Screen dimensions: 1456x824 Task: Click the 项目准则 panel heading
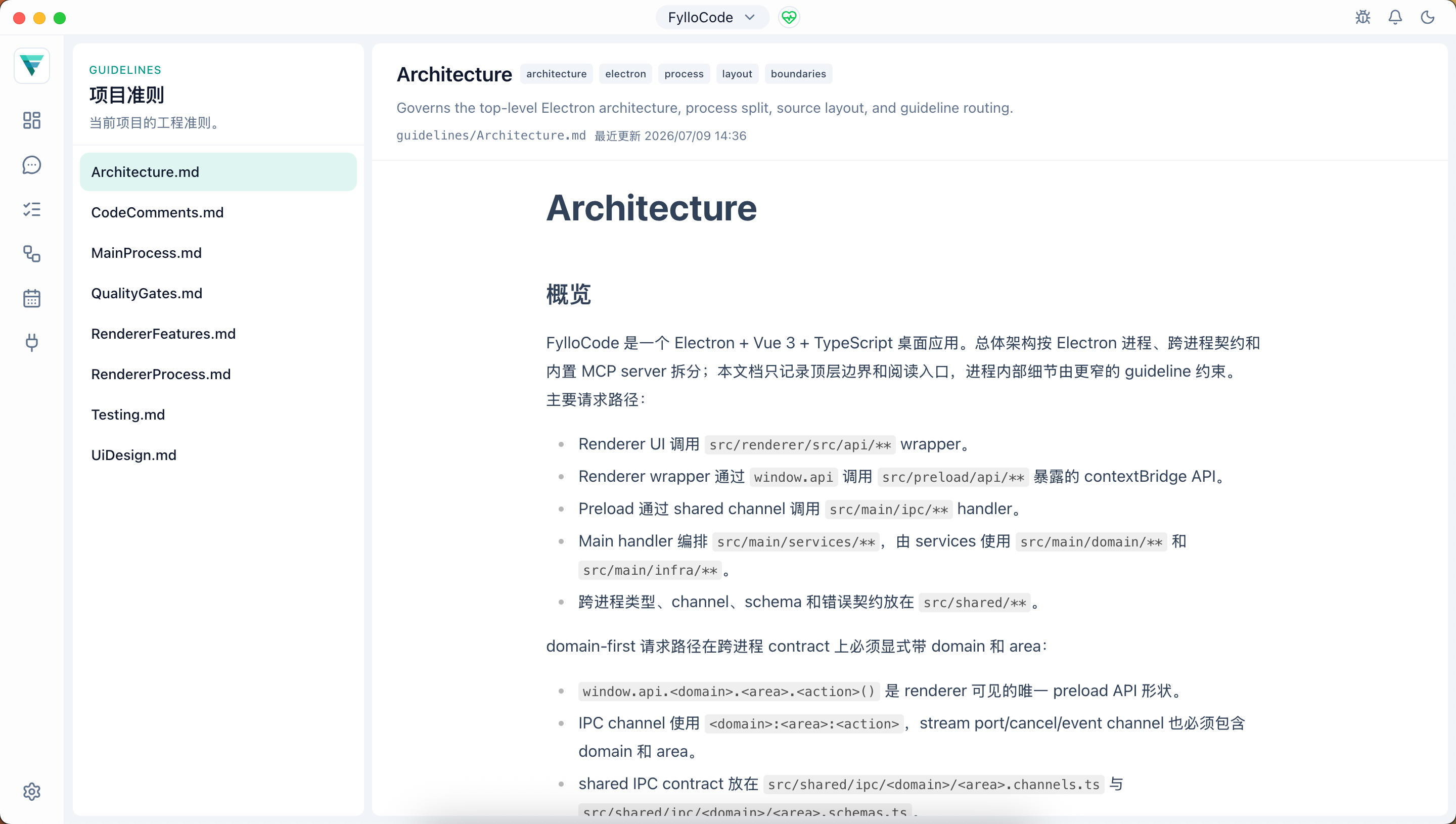click(x=127, y=95)
